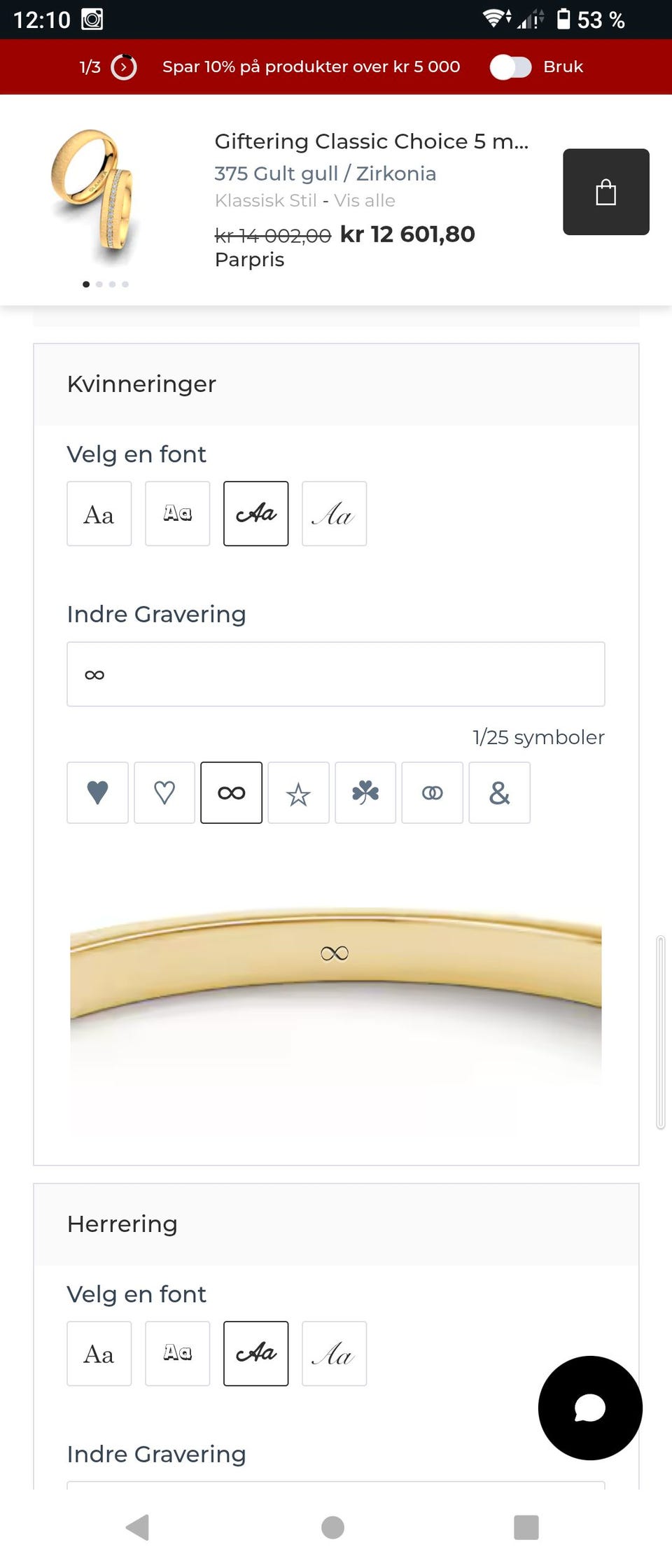Select the filled heart engraving symbol
672x1568 pixels.
97,793
